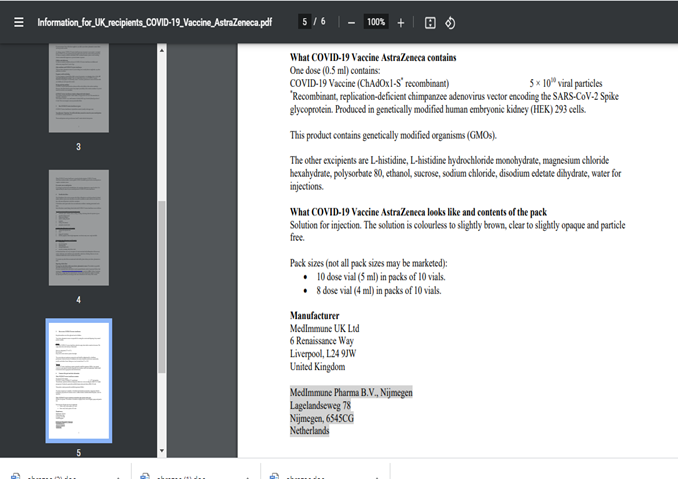Image resolution: width=678 pixels, height=479 pixels.
Task: Click 'Pack sizes (not all pack sizes may be marketed)'
Action: (x=368, y=263)
